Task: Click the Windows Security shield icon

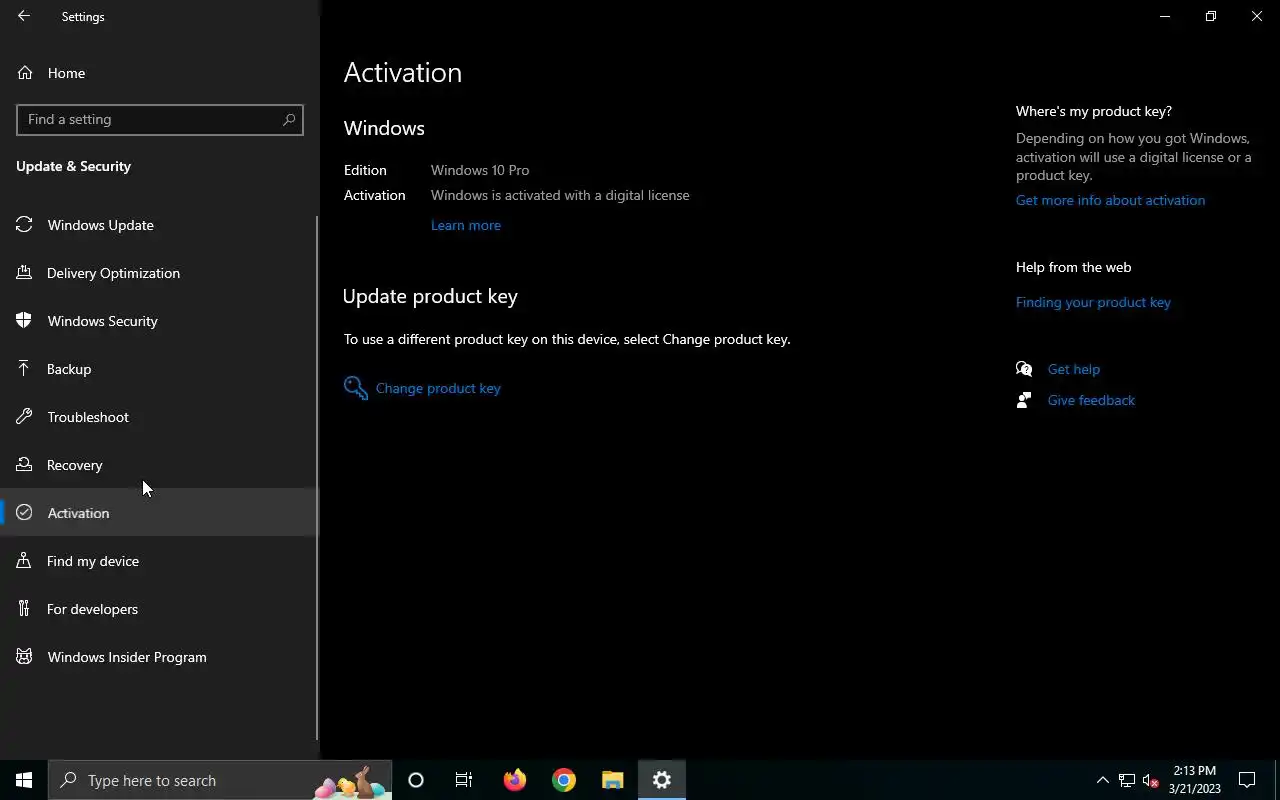Action: tap(24, 321)
